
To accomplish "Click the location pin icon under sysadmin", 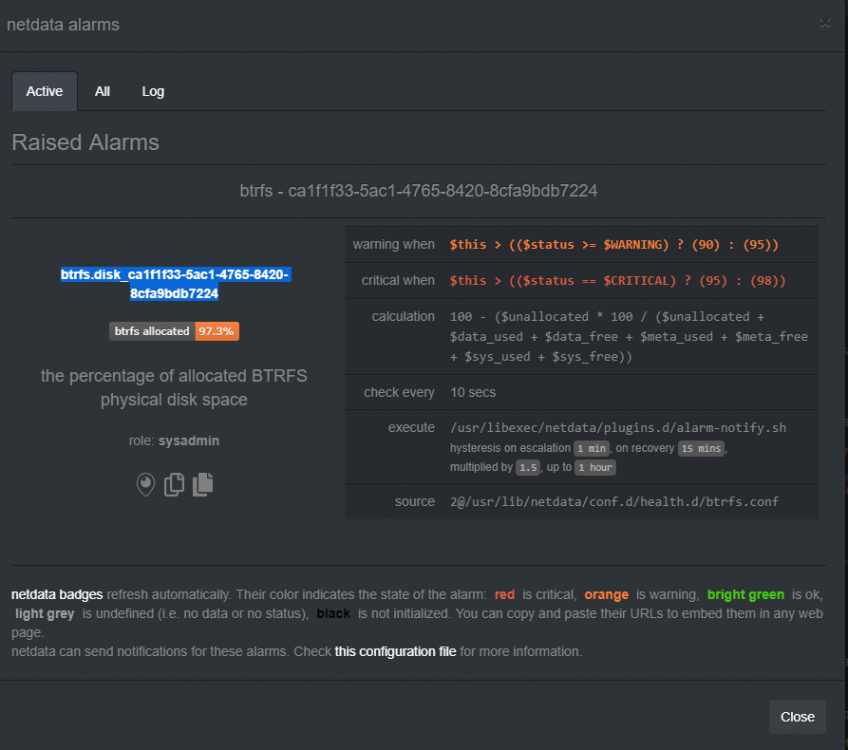I will pos(145,484).
